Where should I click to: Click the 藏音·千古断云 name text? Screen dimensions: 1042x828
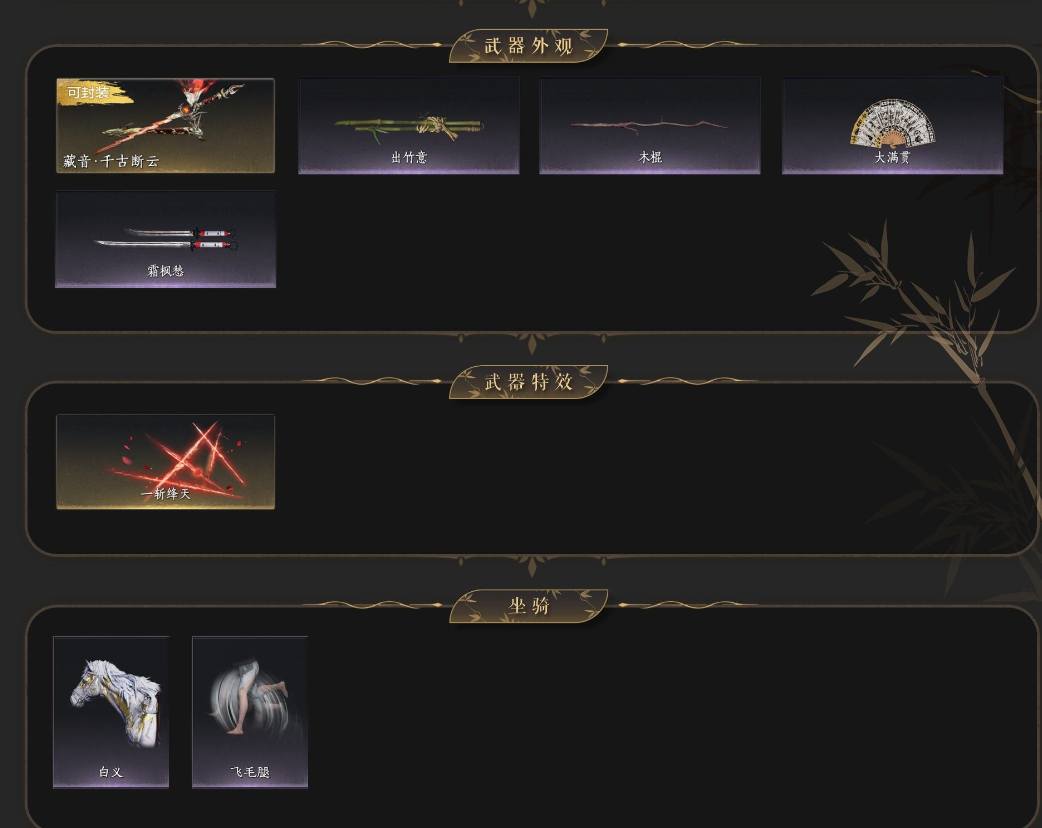pos(111,161)
